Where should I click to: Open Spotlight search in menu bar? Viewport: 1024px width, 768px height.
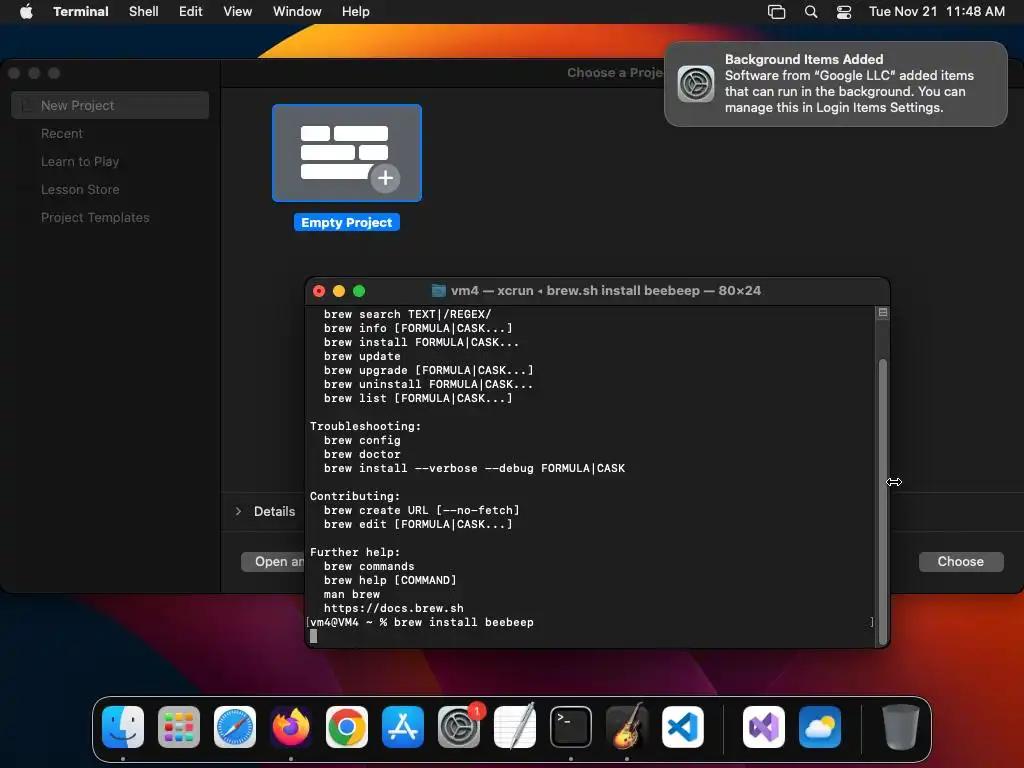click(810, 12)
